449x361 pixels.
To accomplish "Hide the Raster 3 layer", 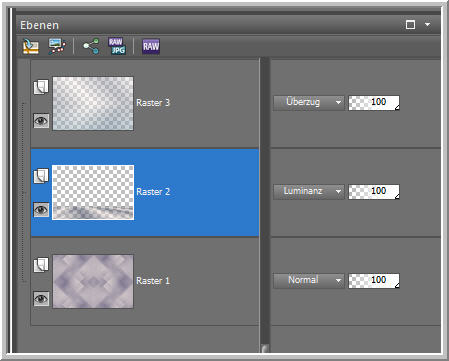I will (x=41, y=120).
